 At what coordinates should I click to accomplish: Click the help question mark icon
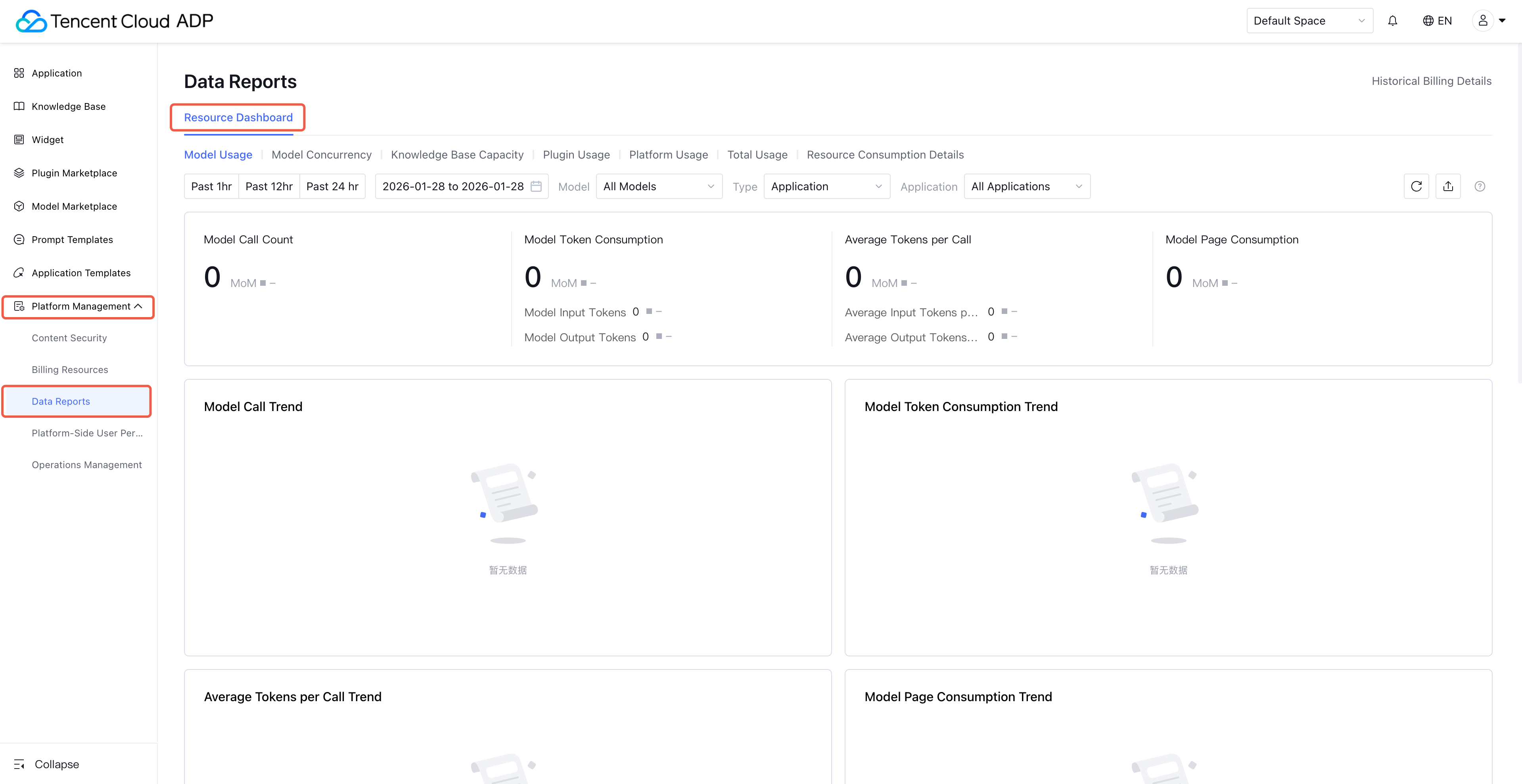click(1480, 187)
